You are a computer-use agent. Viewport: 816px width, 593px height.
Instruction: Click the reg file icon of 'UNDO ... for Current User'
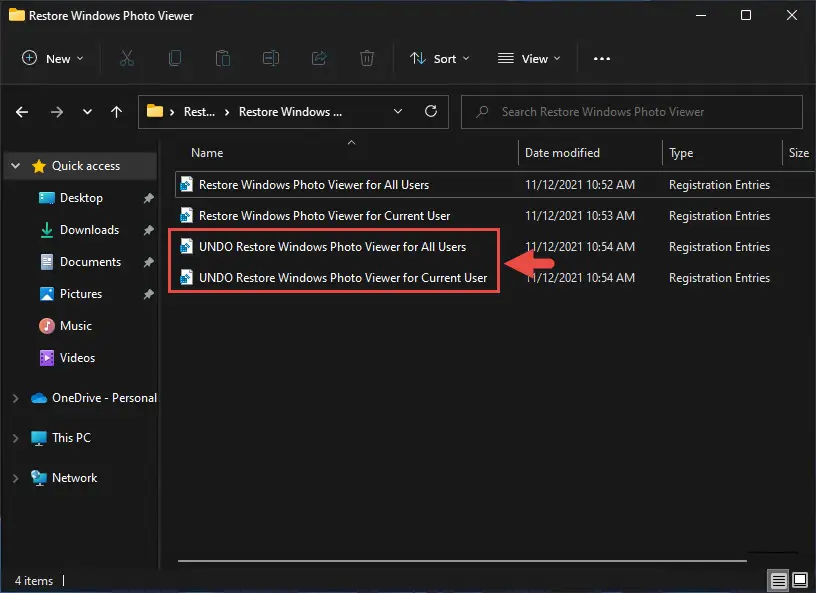click(186, 277)
